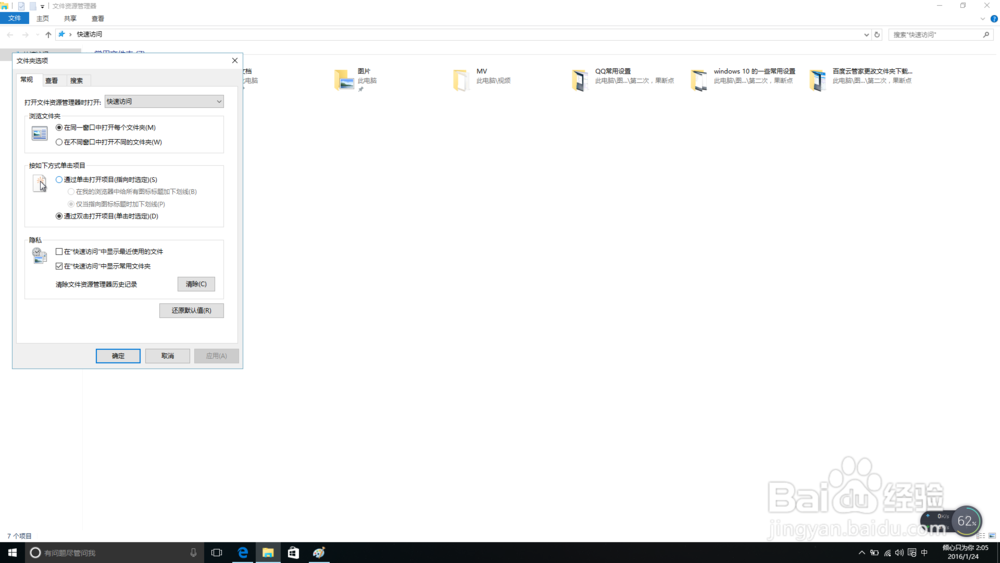Image resolution: width=1000 pixels, height=563 pixels.
Task: Switch to 查看 tab in folder options
Action: 52,80
